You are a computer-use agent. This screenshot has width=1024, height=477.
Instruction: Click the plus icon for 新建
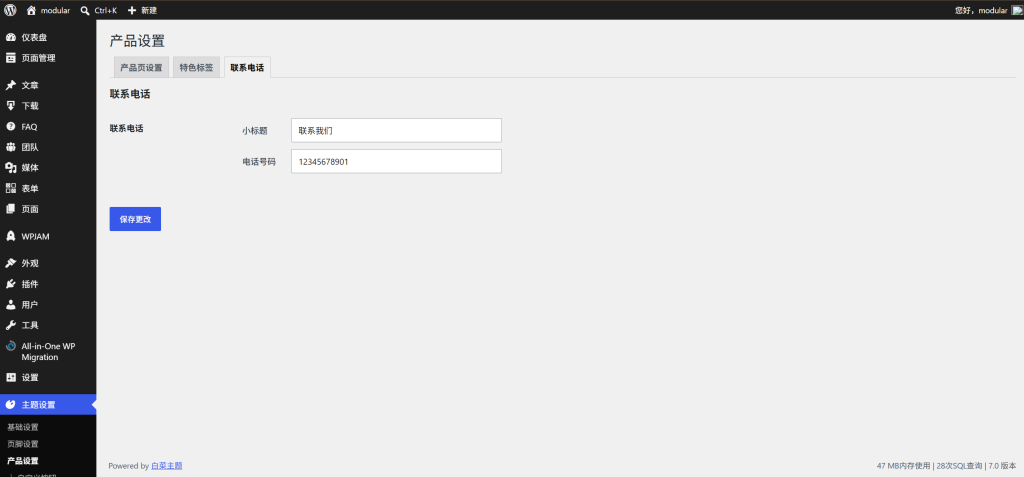pos(132,10)
